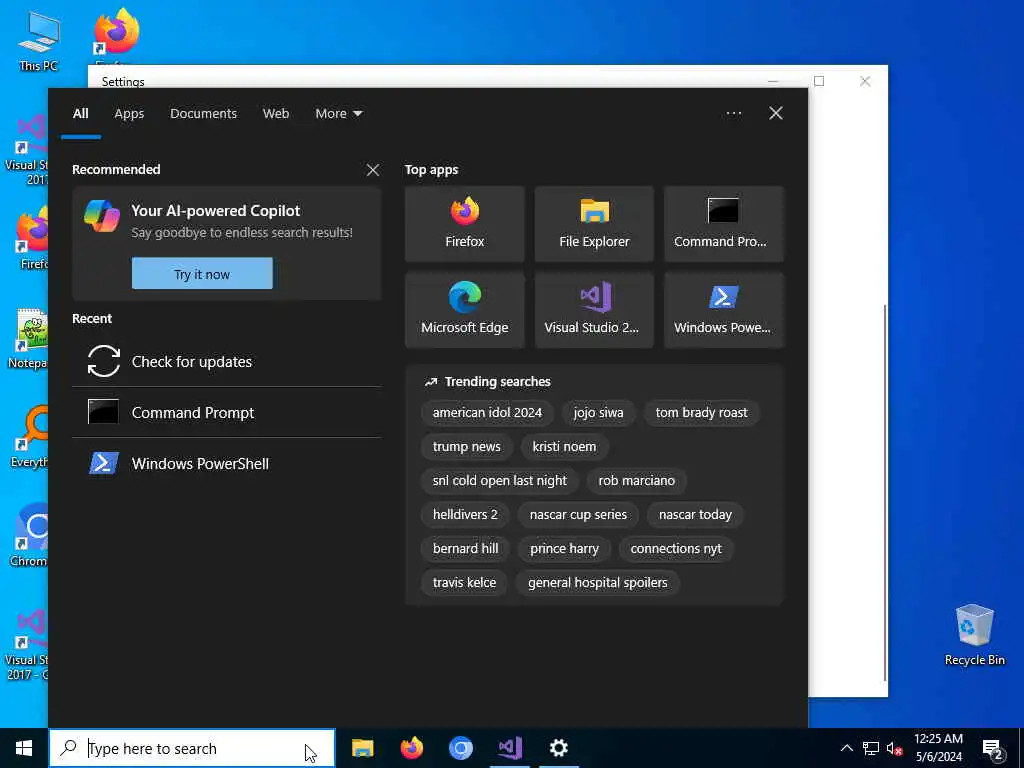Search trending 'general hospital spoilers'

point(598,583)
